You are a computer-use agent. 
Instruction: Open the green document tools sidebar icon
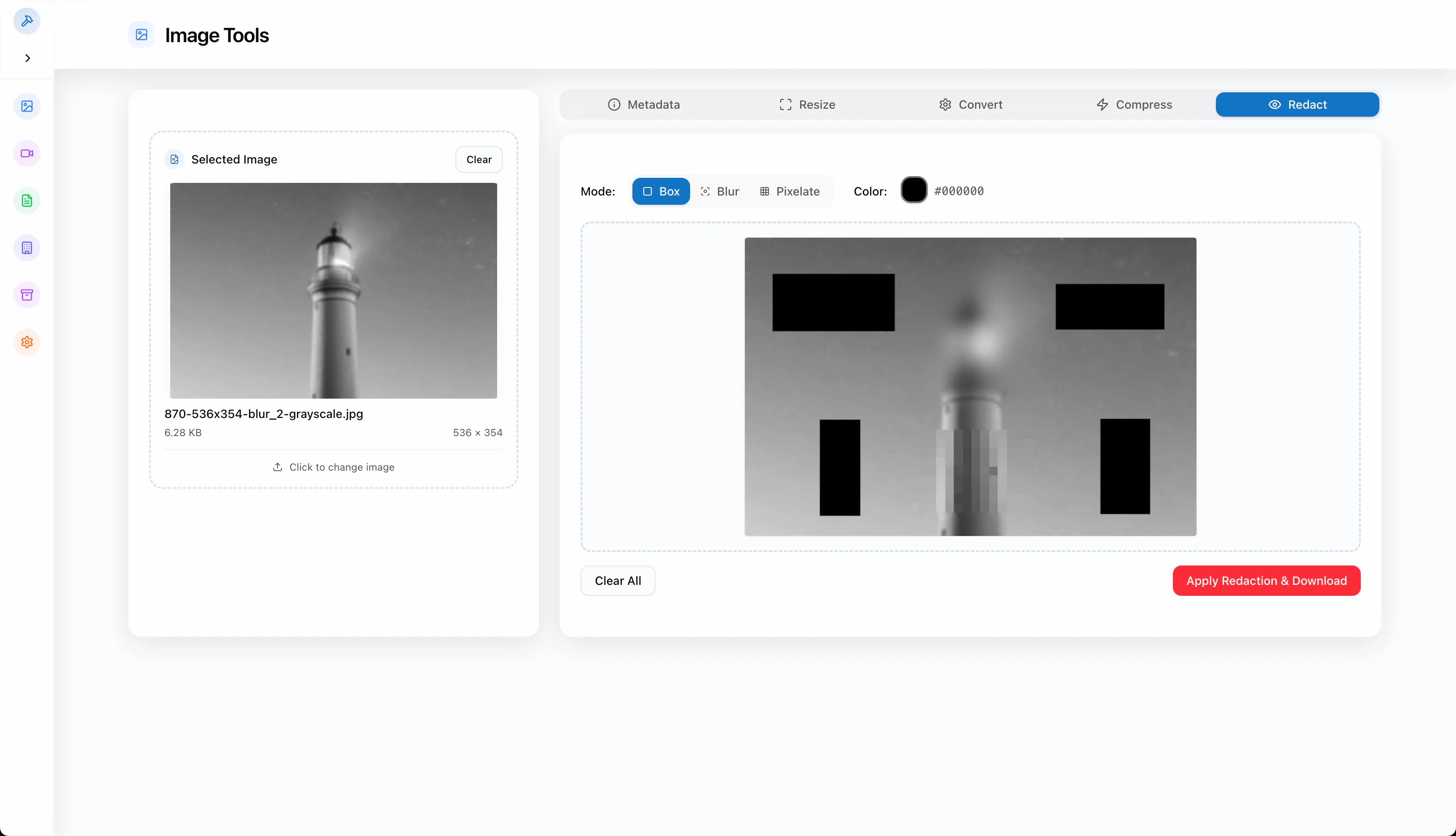27,201
